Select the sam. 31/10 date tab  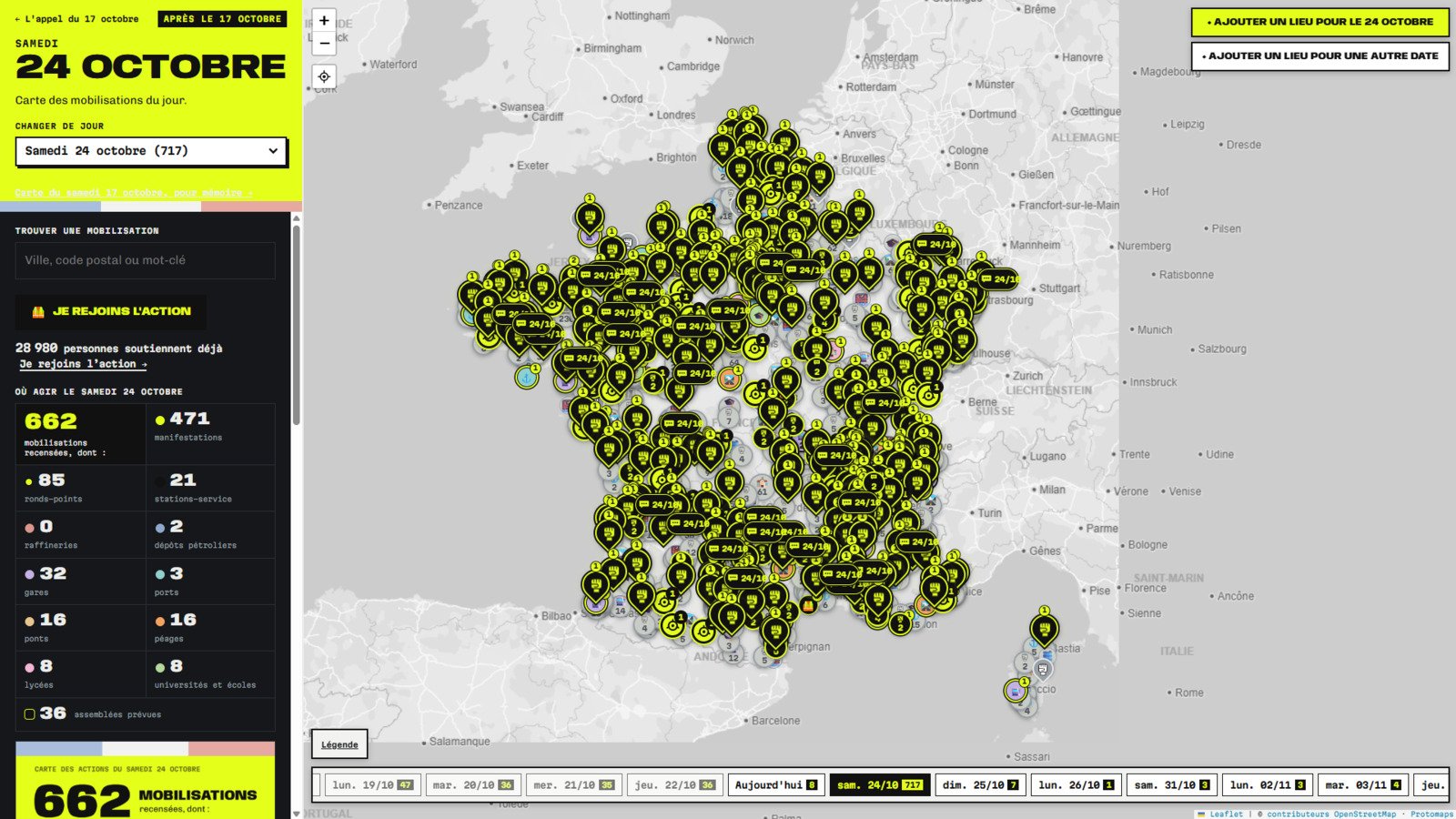pos(1171,784)
